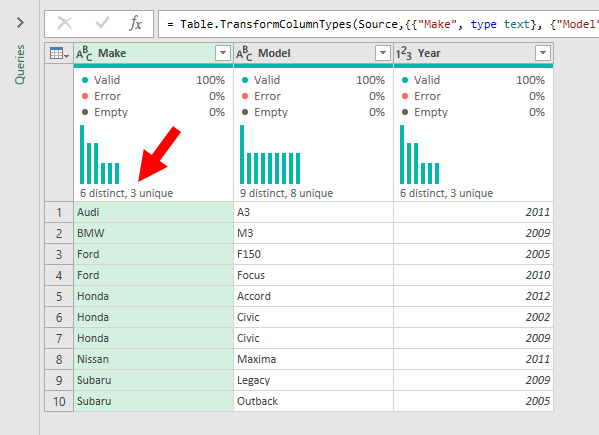Select the Year column header
The image size is (599, 435).
click(473, 53)
